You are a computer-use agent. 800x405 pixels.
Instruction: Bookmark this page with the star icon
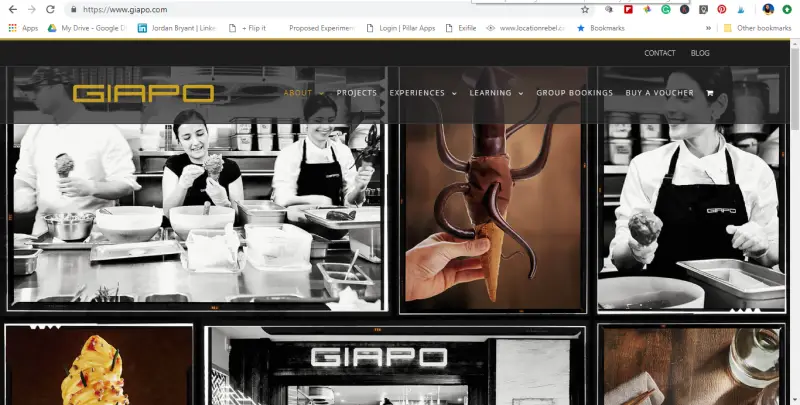coord(585,9)
